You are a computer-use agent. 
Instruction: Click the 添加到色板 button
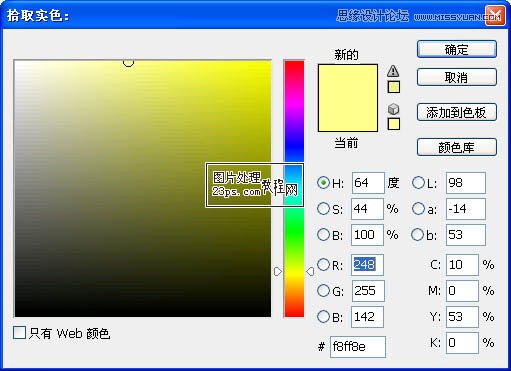point(457,112)
